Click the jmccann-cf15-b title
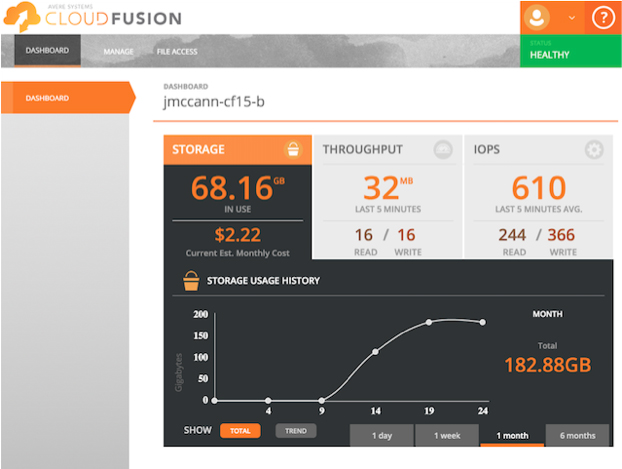This screenshot has width=622, height=469. tap(214, 102)
